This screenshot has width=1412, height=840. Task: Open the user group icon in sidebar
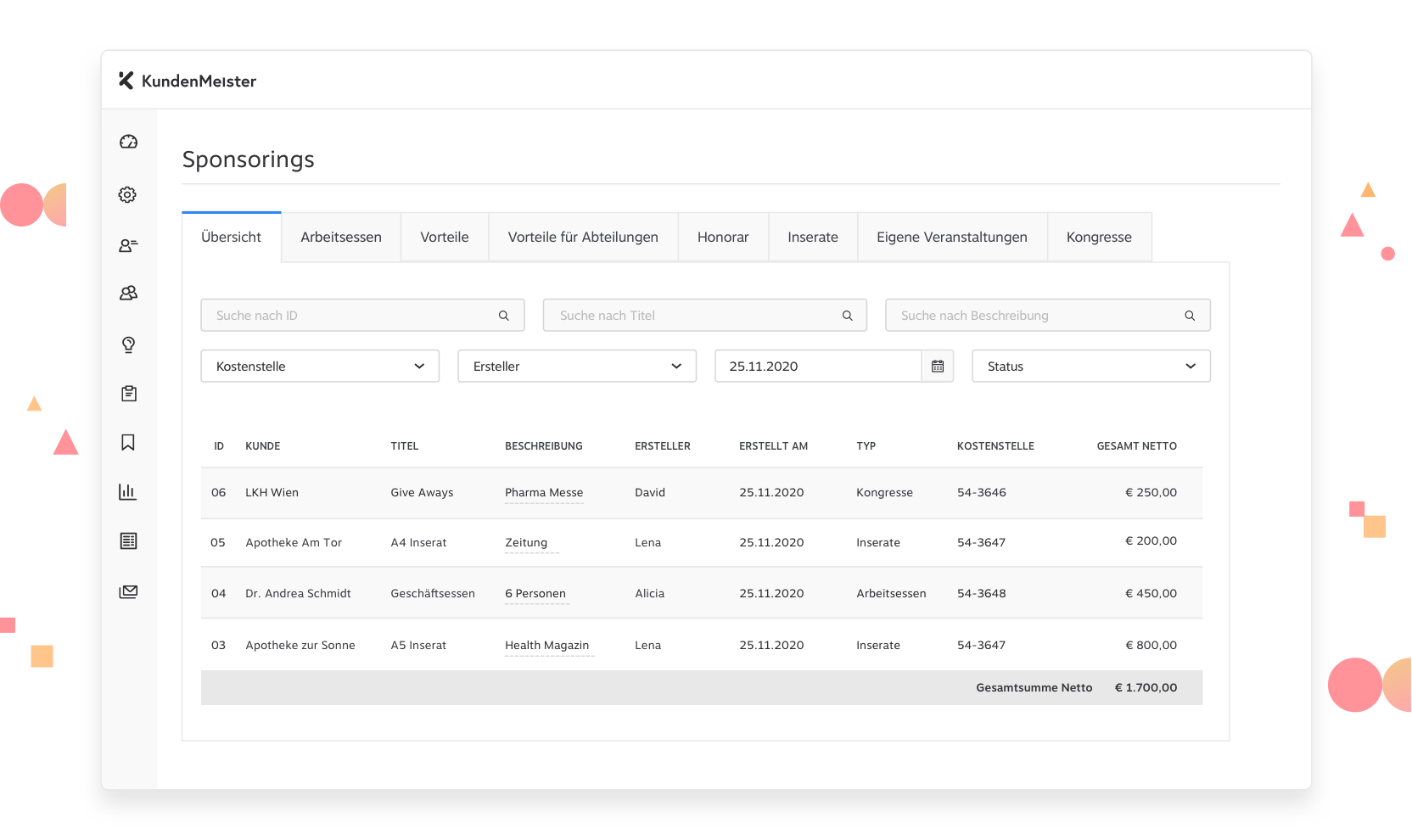click(x=128, y=293)
